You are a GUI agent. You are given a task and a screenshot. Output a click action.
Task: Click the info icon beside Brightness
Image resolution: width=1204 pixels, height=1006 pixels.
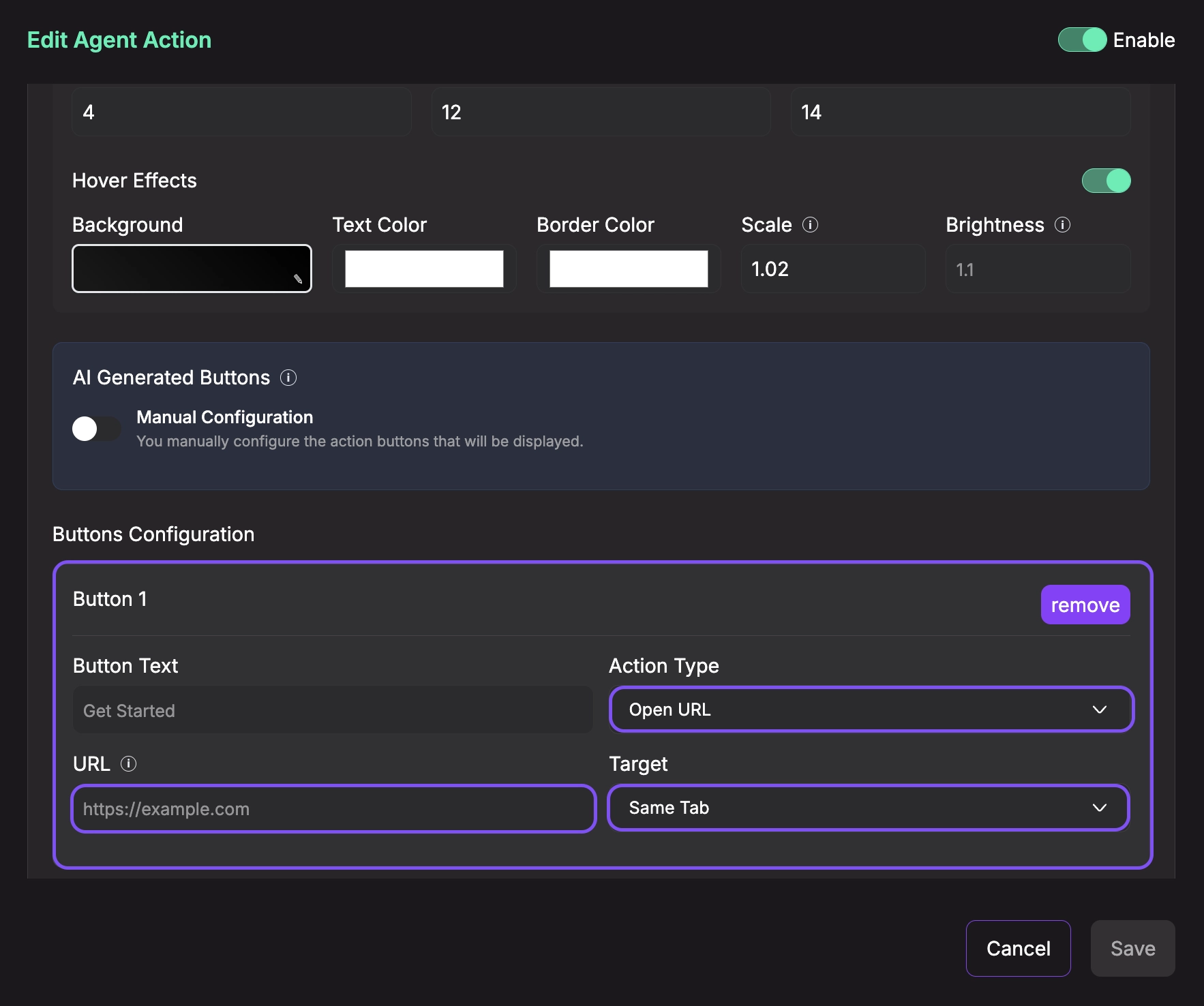coord(1062,225)
